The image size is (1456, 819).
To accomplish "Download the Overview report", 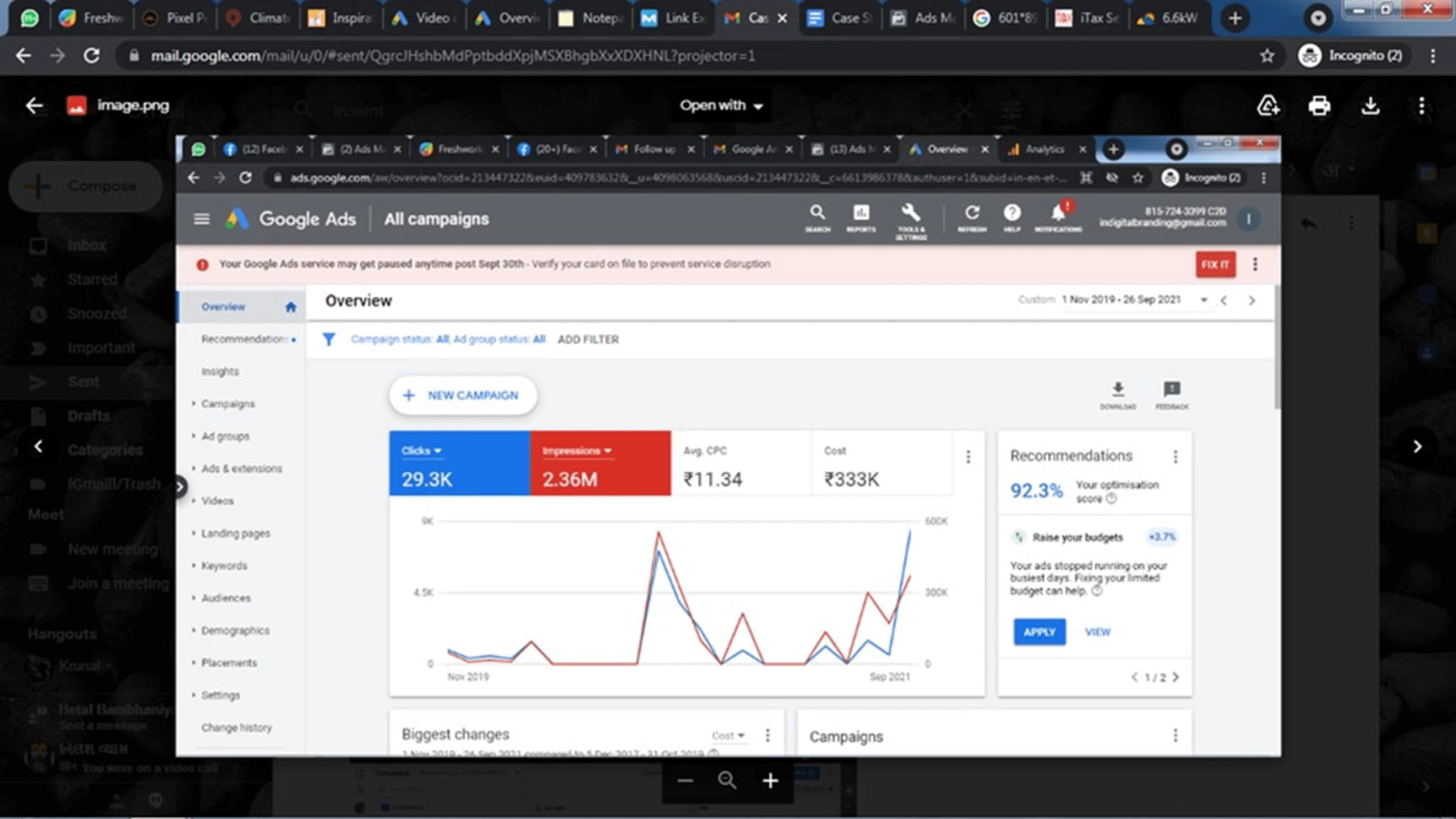I will tap(1117, 391).
